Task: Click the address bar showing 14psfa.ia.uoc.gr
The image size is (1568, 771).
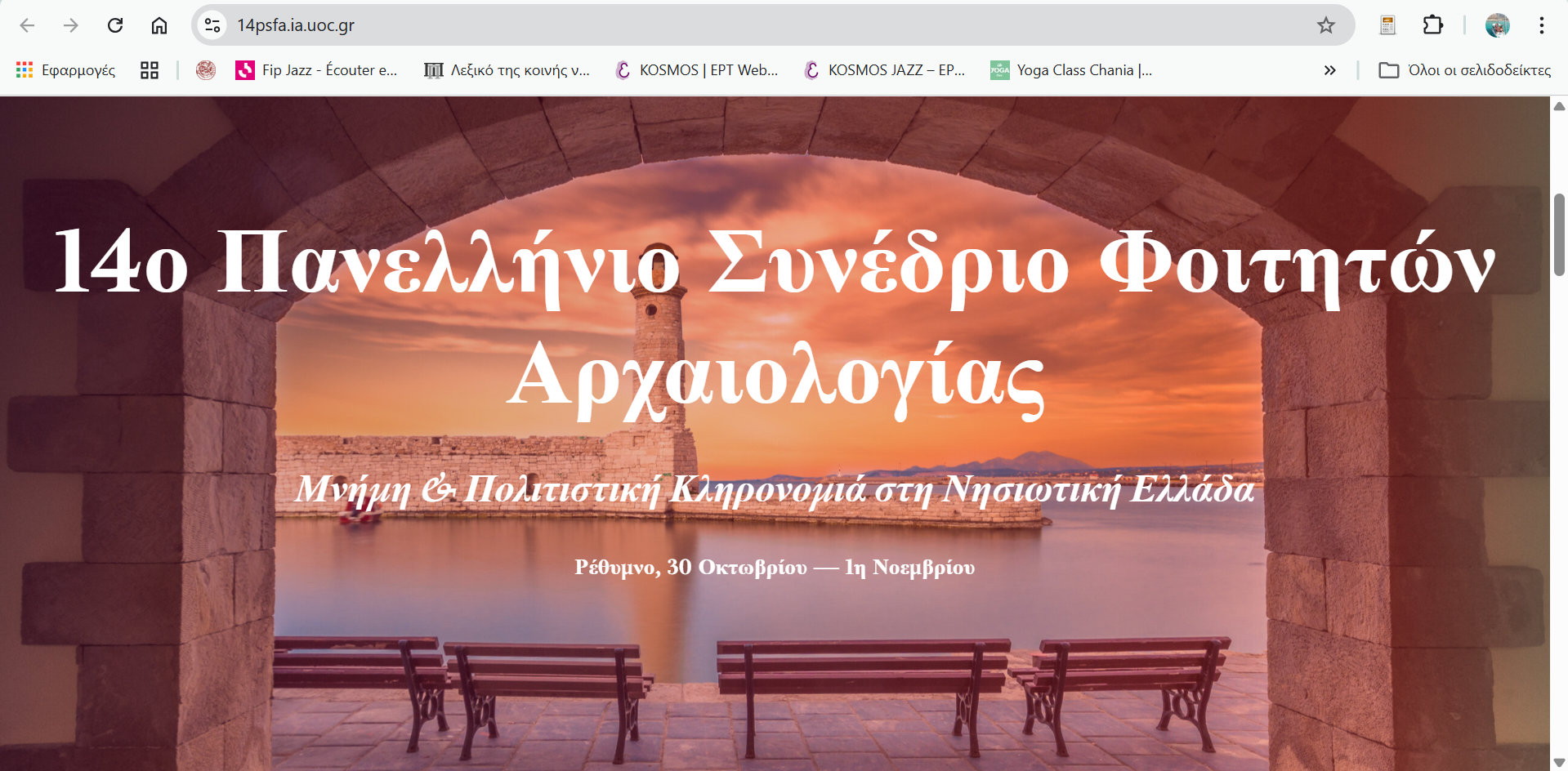Action: (735, 25)
